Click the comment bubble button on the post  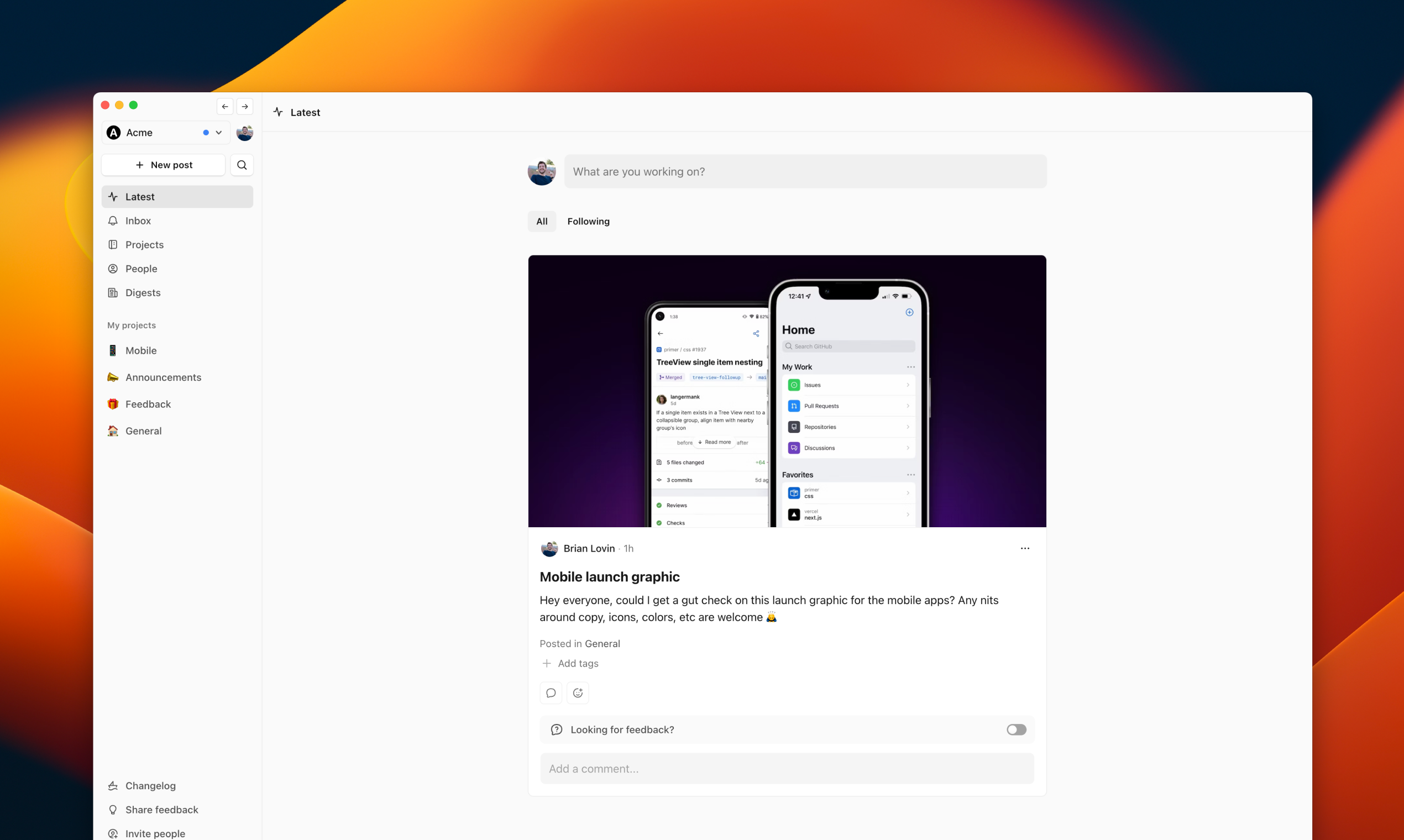[551, 693]
